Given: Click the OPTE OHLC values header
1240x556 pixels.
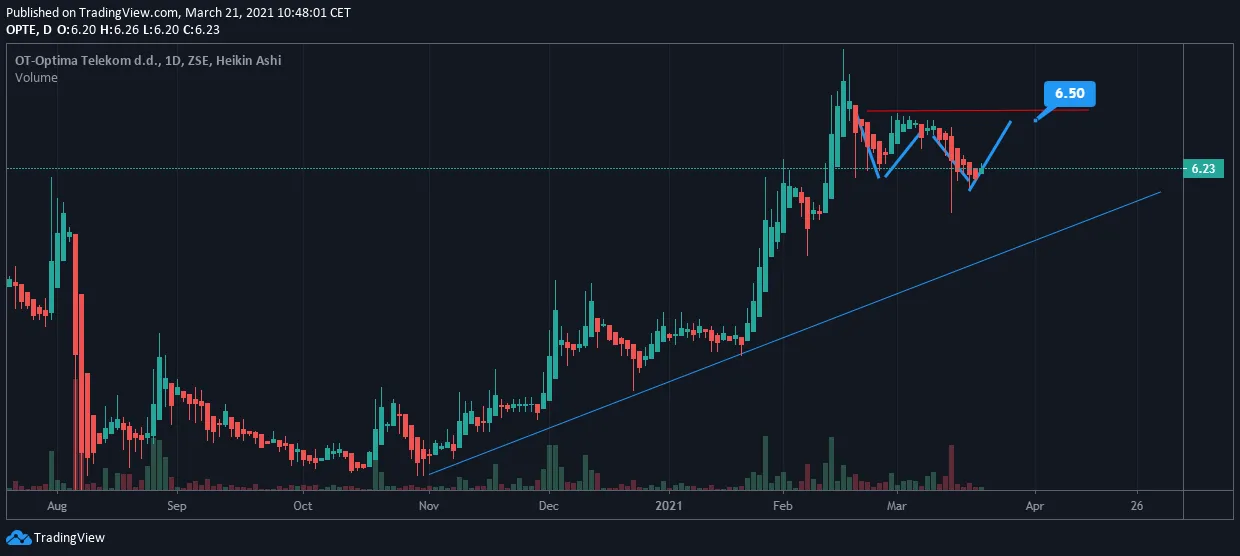Looking at the screenshot, I should tap(112, 30).
